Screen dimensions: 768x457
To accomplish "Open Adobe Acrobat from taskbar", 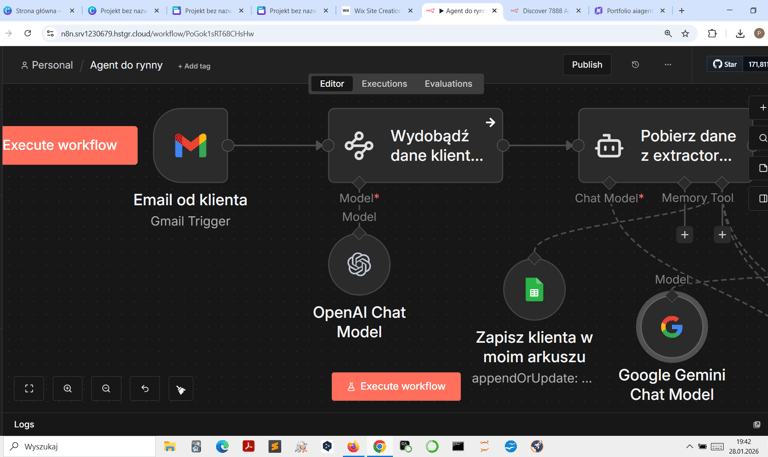I will point(248,446).
